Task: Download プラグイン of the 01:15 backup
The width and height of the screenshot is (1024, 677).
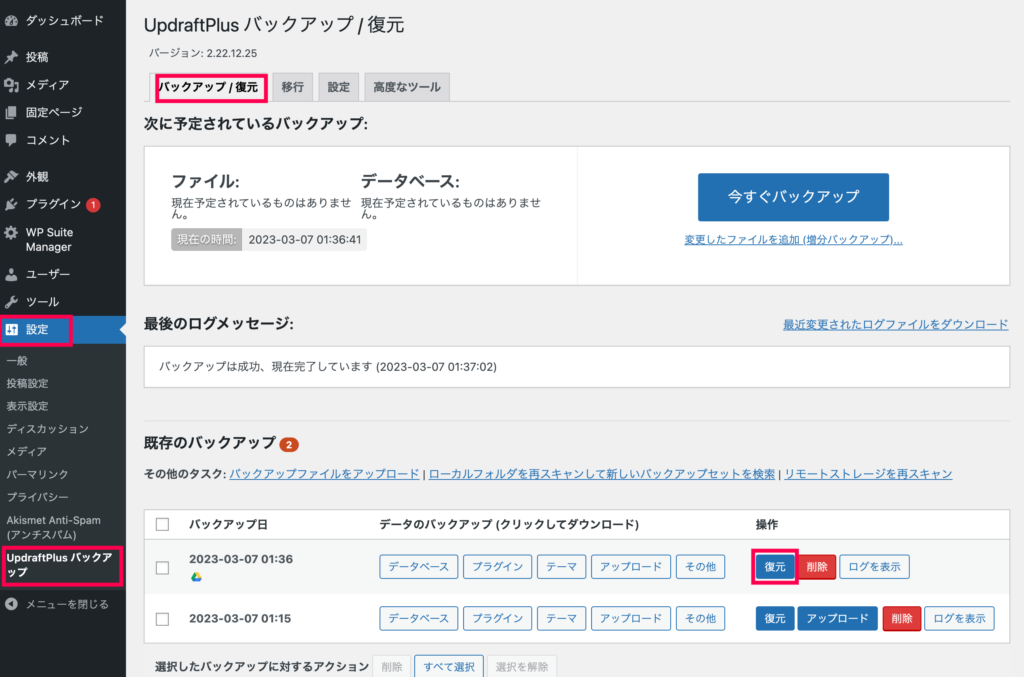Action: point(498,618)
